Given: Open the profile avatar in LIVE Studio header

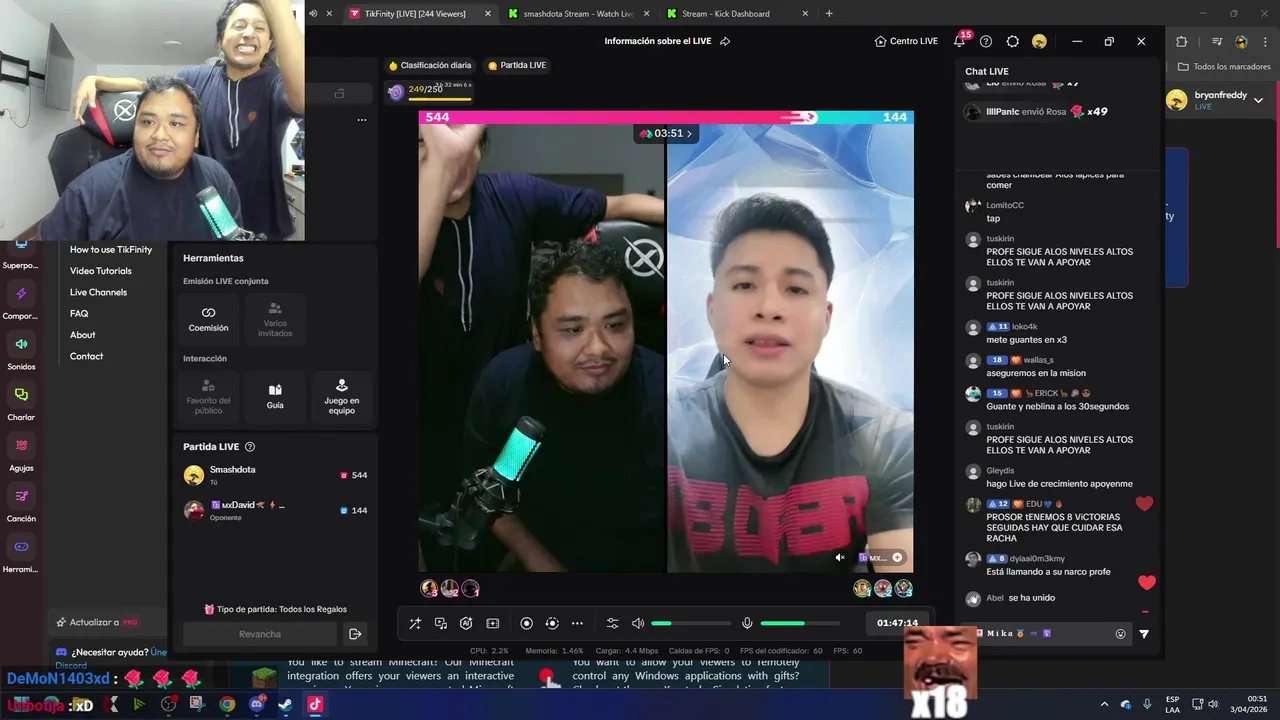Looking at the screenshot, I should (1039, 41).
